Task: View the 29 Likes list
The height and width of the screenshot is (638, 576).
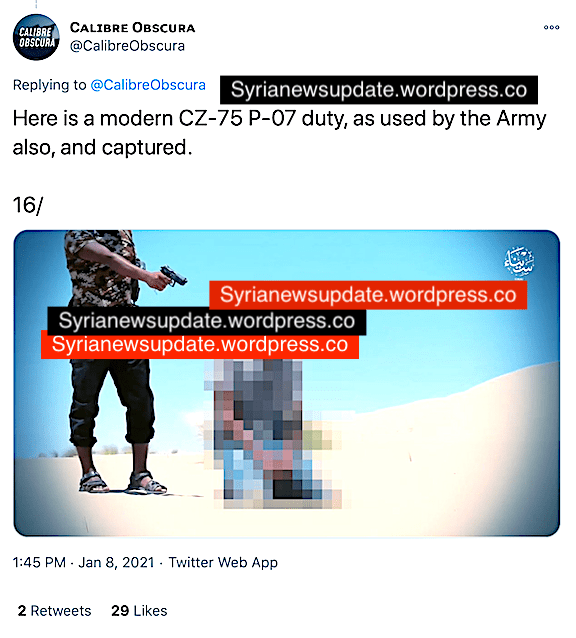Action: coord(139,611)
